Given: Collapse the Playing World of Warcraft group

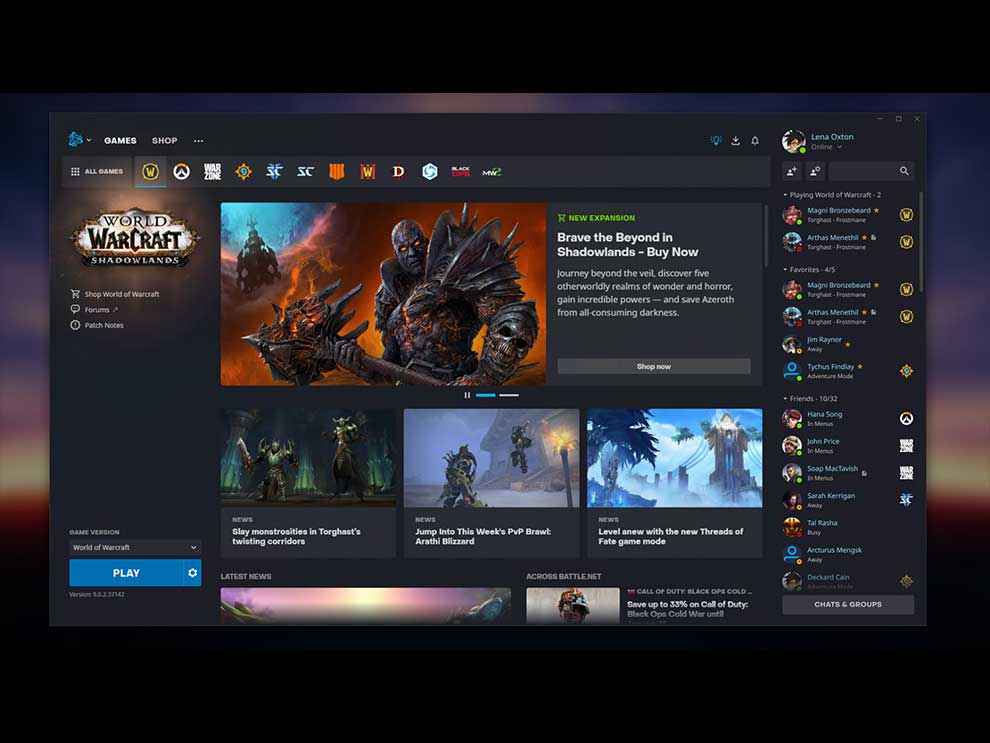Looking at the screenshot, I should pyautogui.click(x=832, y=194).
